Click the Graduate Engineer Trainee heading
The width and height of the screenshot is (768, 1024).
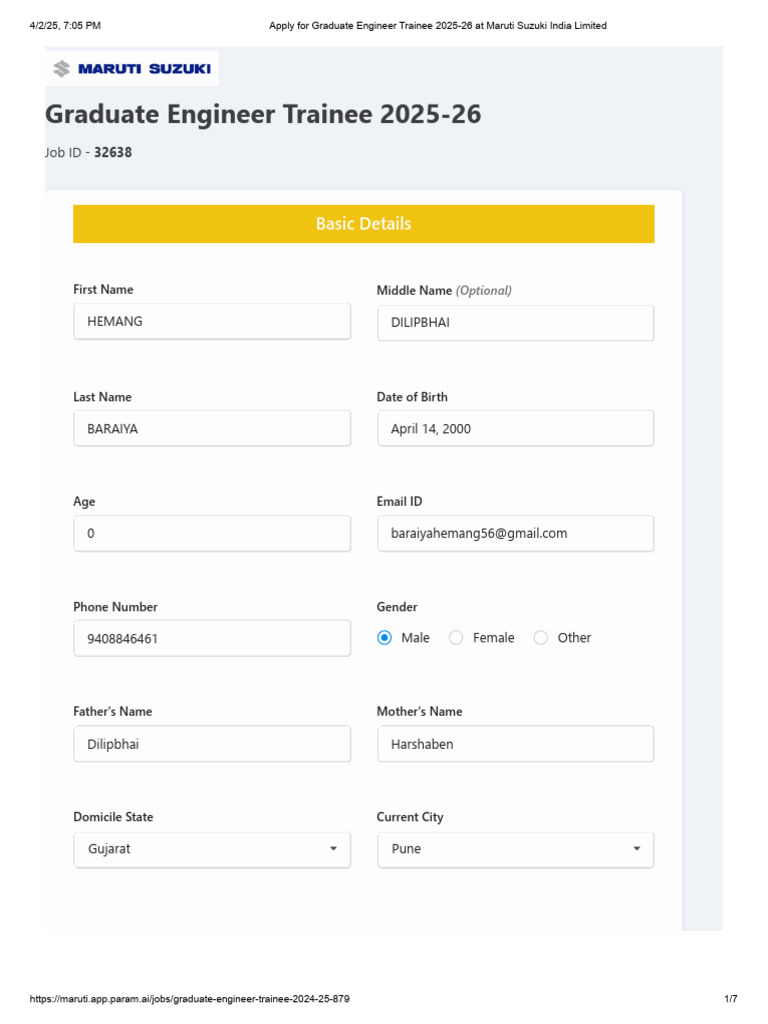(264, 115)
